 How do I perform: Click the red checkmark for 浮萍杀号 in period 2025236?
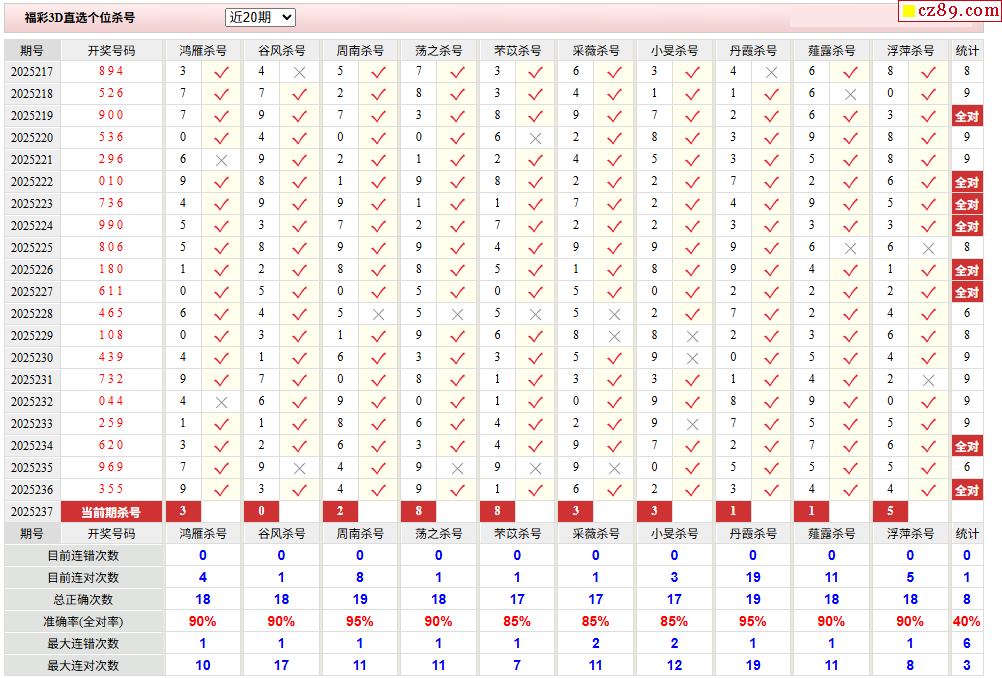point(929,491)
